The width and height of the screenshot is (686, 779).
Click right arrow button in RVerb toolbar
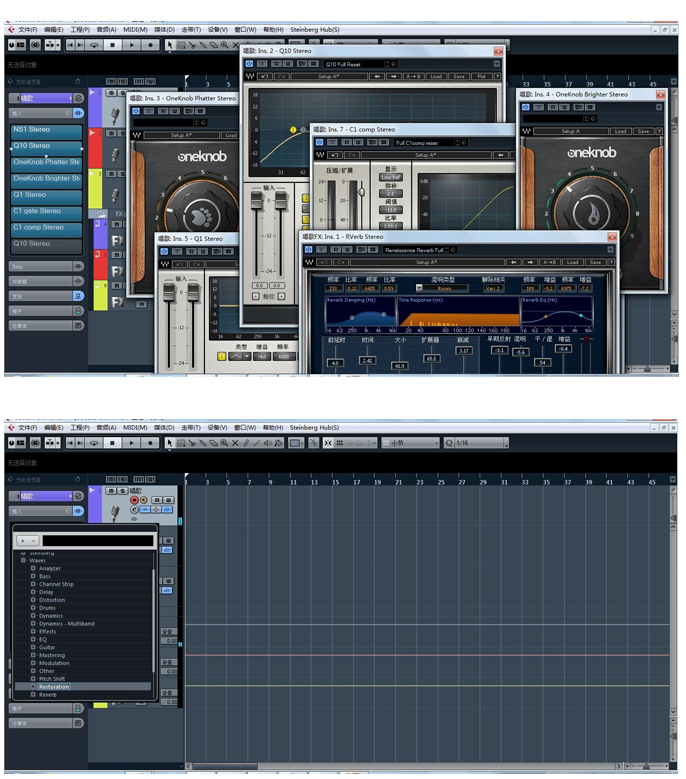530,262
